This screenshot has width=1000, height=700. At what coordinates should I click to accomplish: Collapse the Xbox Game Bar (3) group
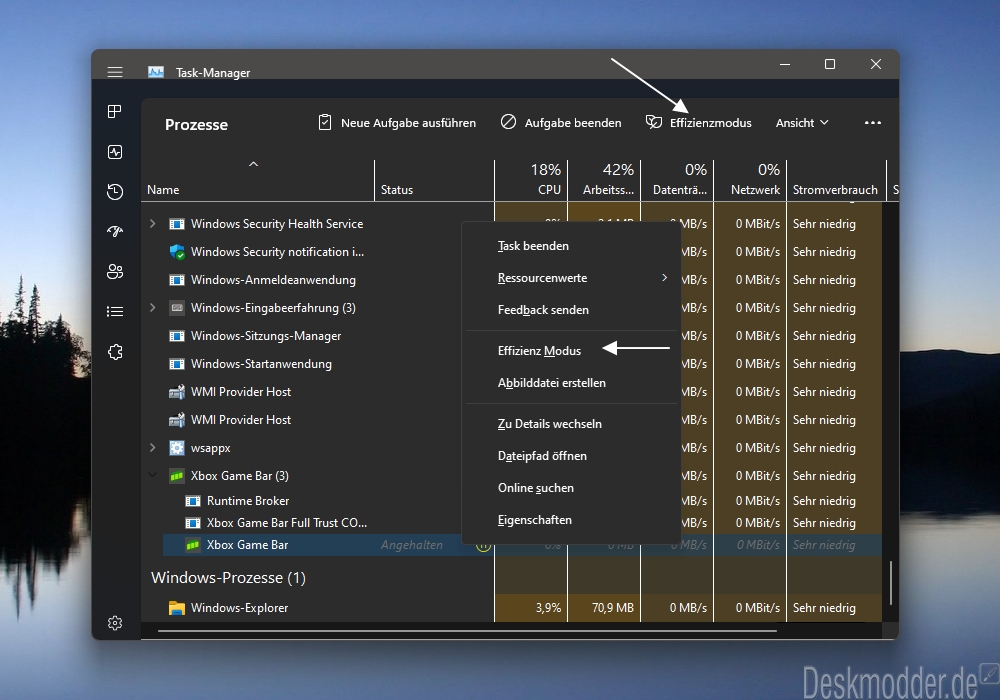pyautogui.click(x=152, y=475)
